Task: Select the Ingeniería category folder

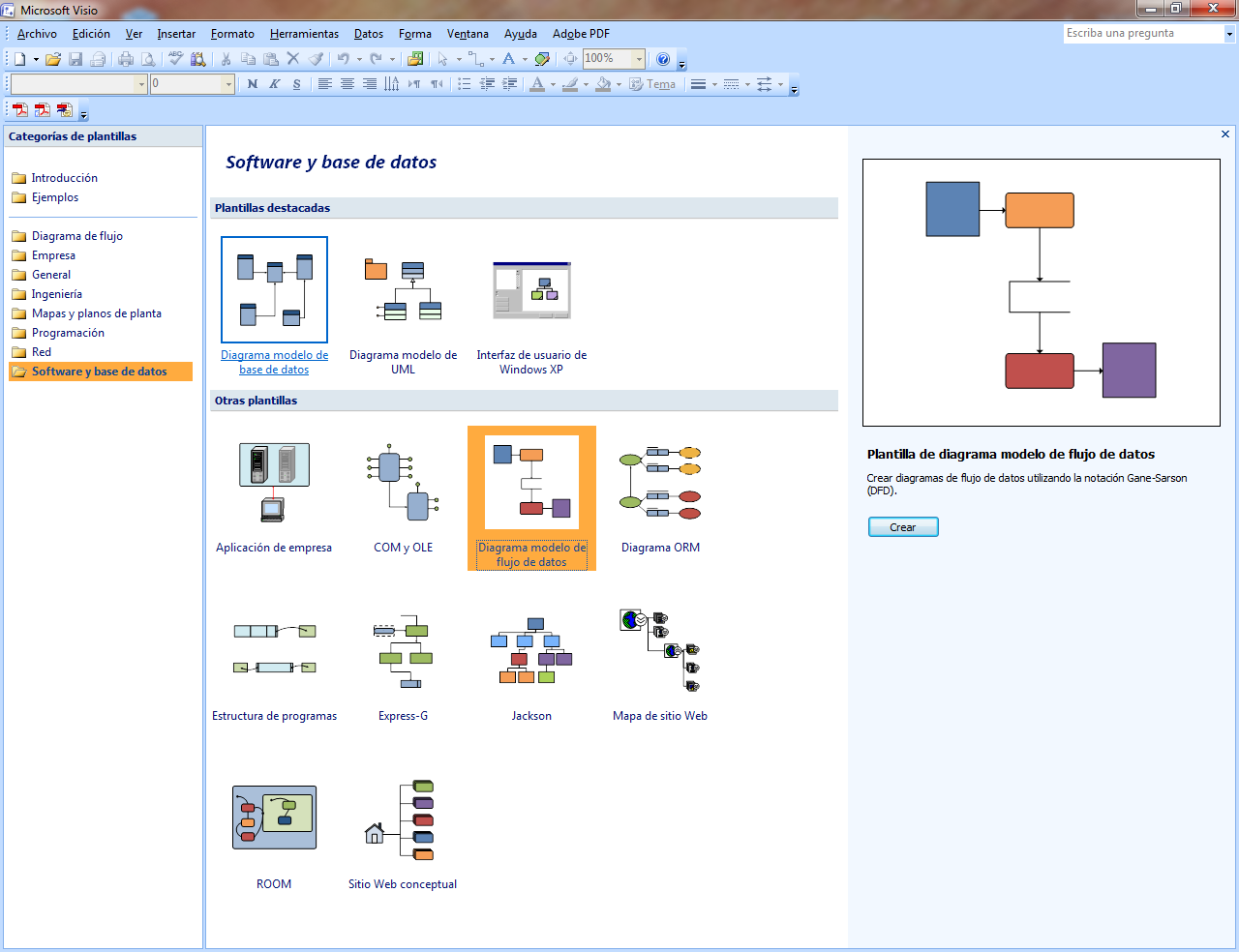Action: [56, 294]
